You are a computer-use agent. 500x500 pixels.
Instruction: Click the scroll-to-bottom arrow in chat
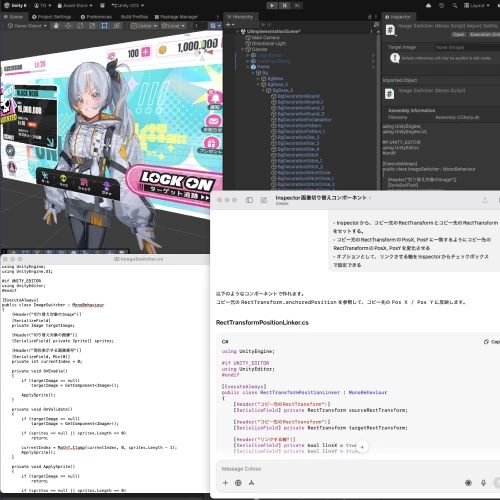click(x=362, y=447)
